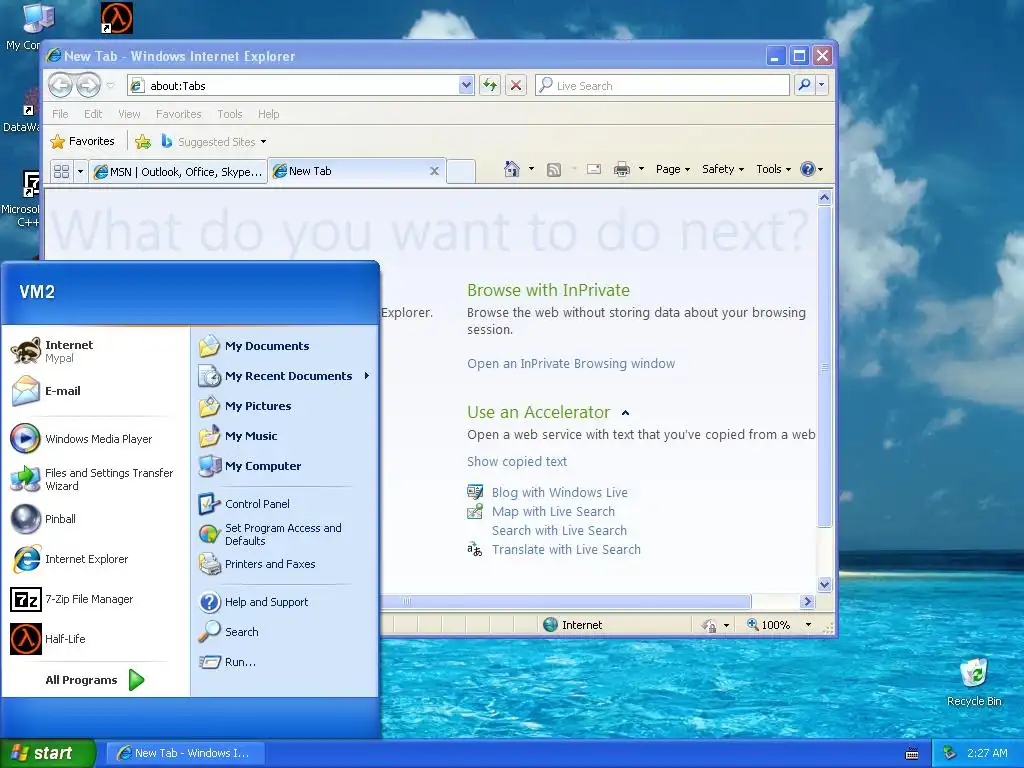The width and height of the screenshot is (1024, 768).
Task: Close the New Tab tab
Action: click(x=434, y=171)
